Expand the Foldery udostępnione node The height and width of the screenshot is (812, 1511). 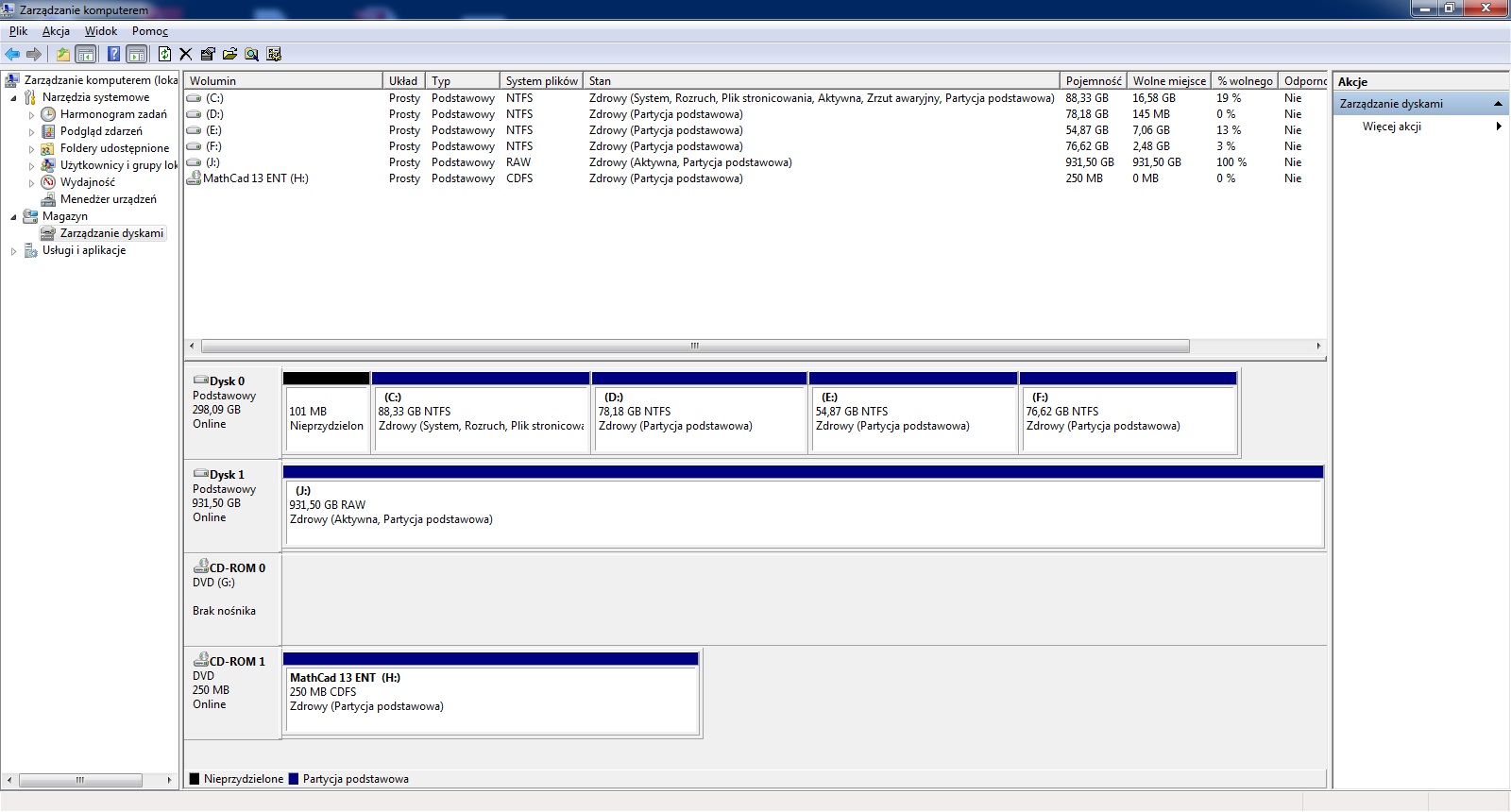pos(31,148)
